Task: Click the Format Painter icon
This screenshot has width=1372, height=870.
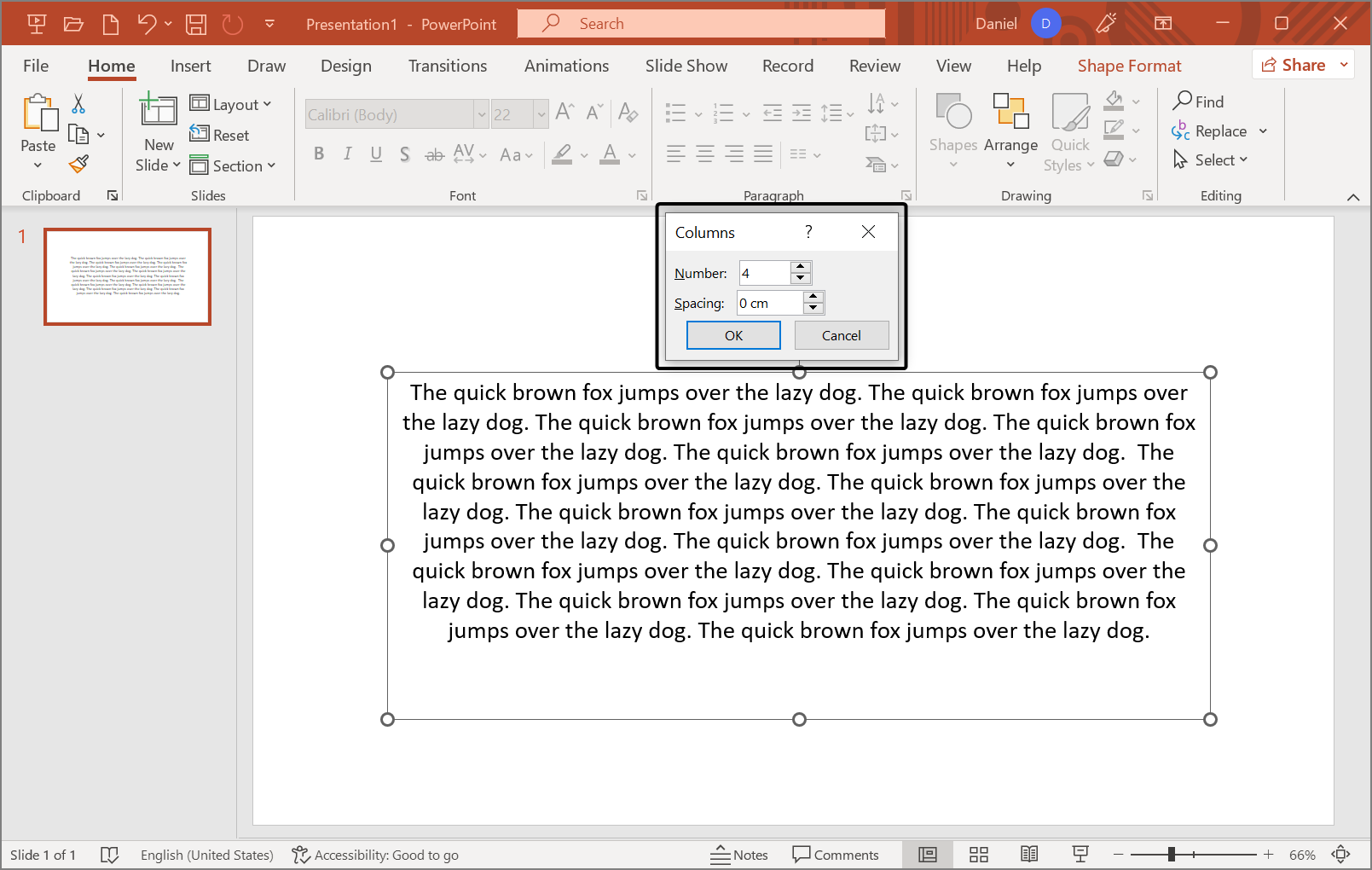Action: click(x=79, y=164)
